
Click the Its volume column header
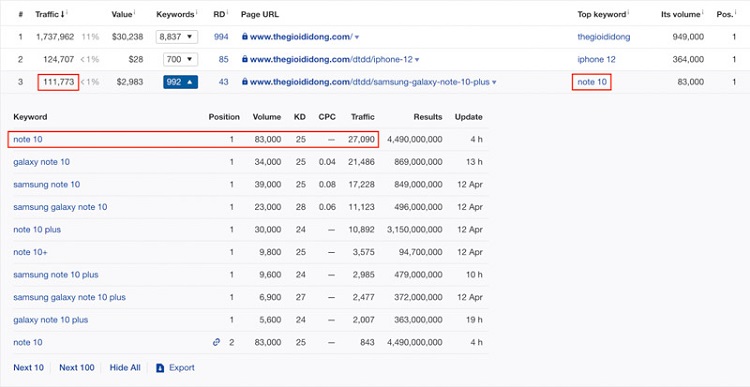[x=681, y=14]
